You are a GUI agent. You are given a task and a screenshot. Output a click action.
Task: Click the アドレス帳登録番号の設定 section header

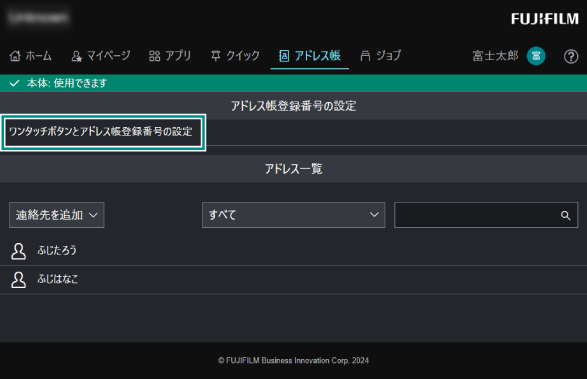294,106
